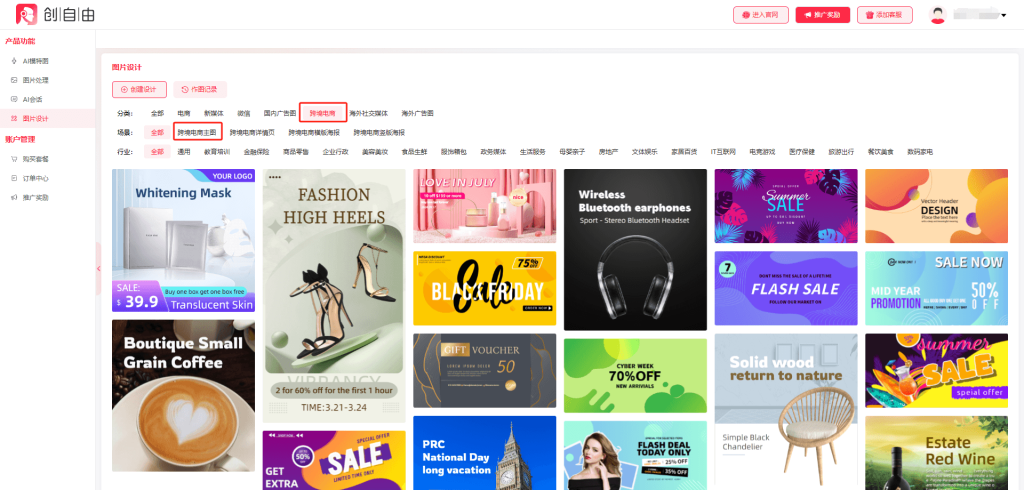Click the 创建设计 button
Image resolution: width=1024 pixels, height=490 pixels.
(x=139, y=89)
